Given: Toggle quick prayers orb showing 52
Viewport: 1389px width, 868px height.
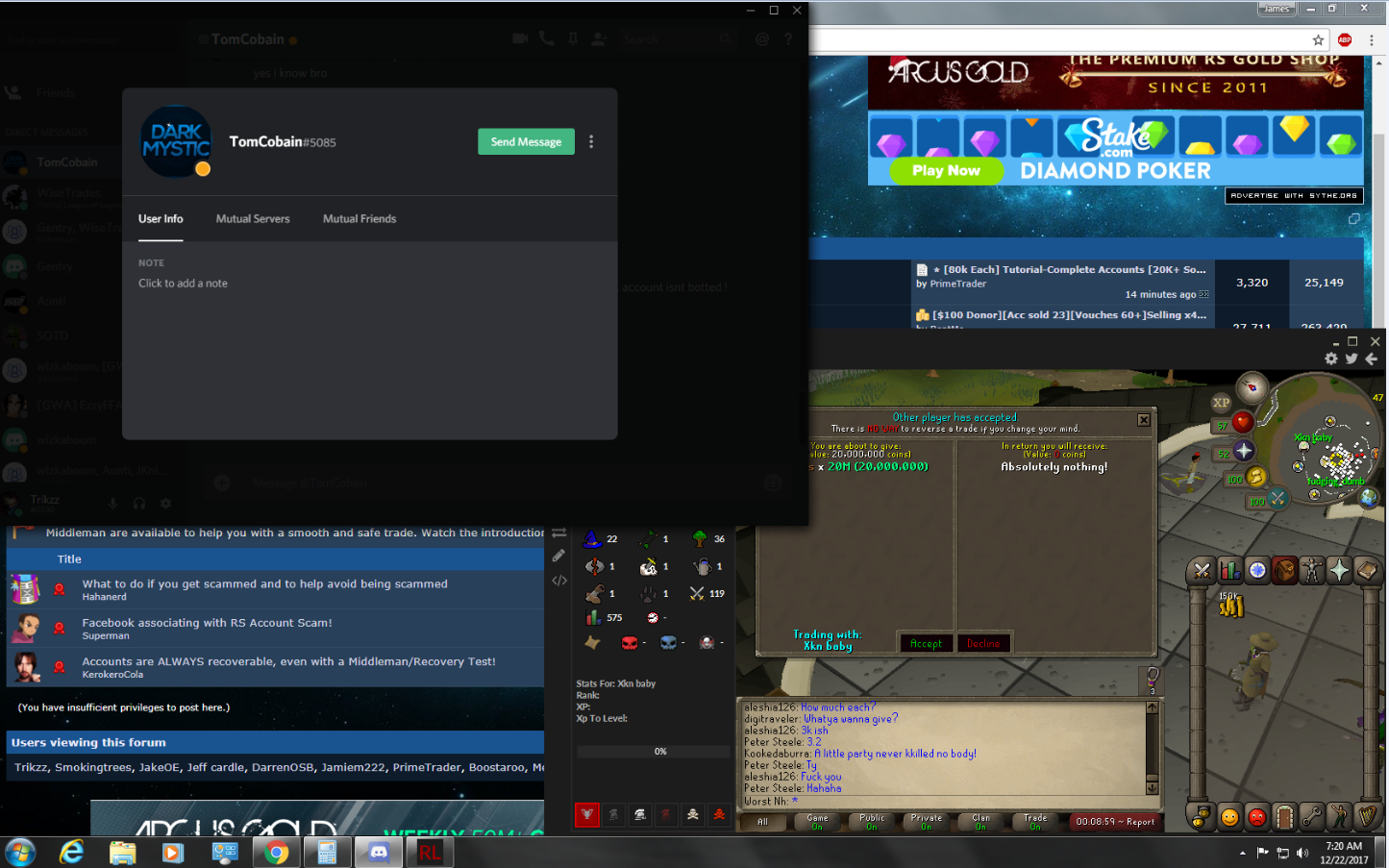Looking at the screenshot, I should coord(1236,451).
